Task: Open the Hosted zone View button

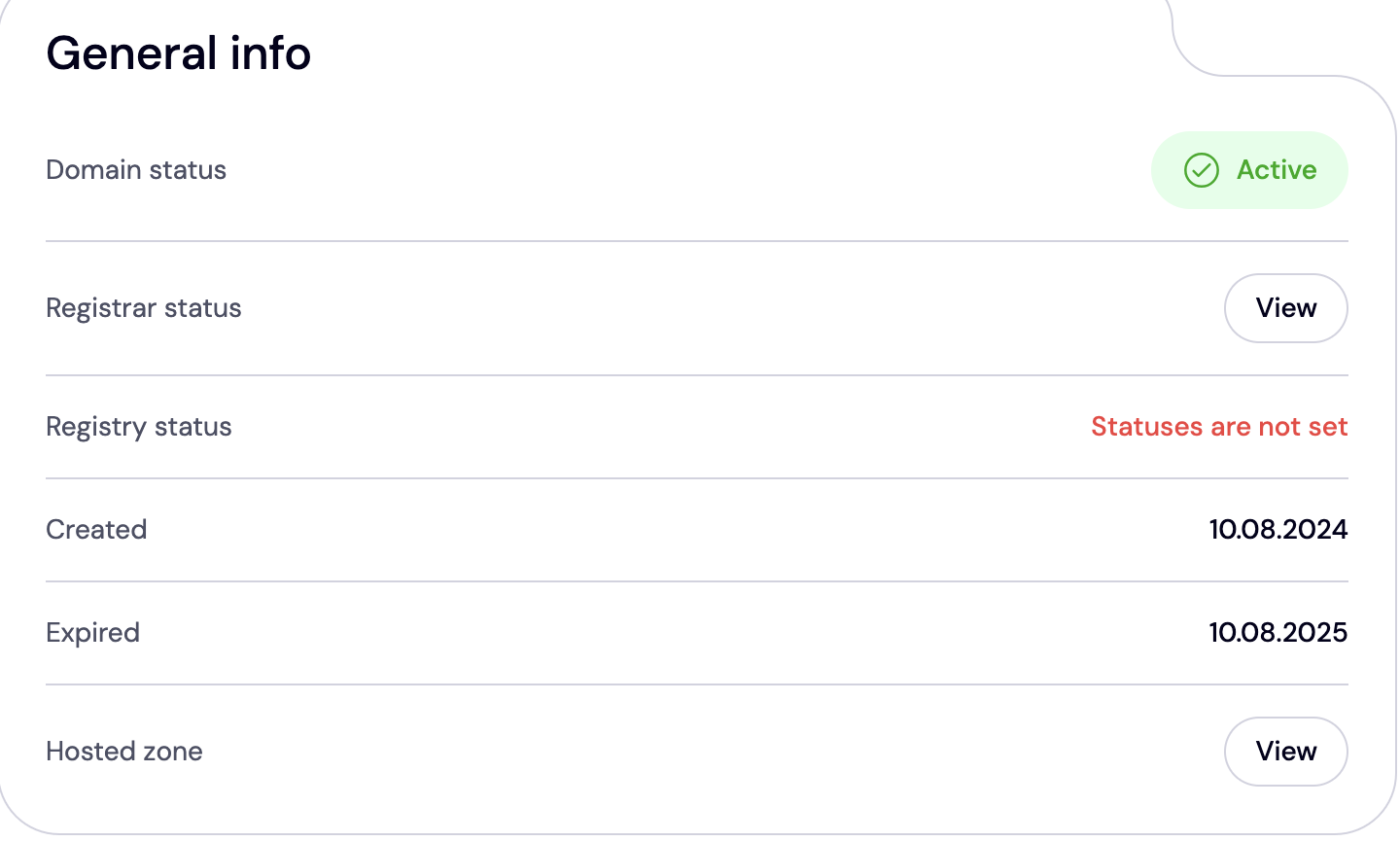Action: click(1285, 752)
